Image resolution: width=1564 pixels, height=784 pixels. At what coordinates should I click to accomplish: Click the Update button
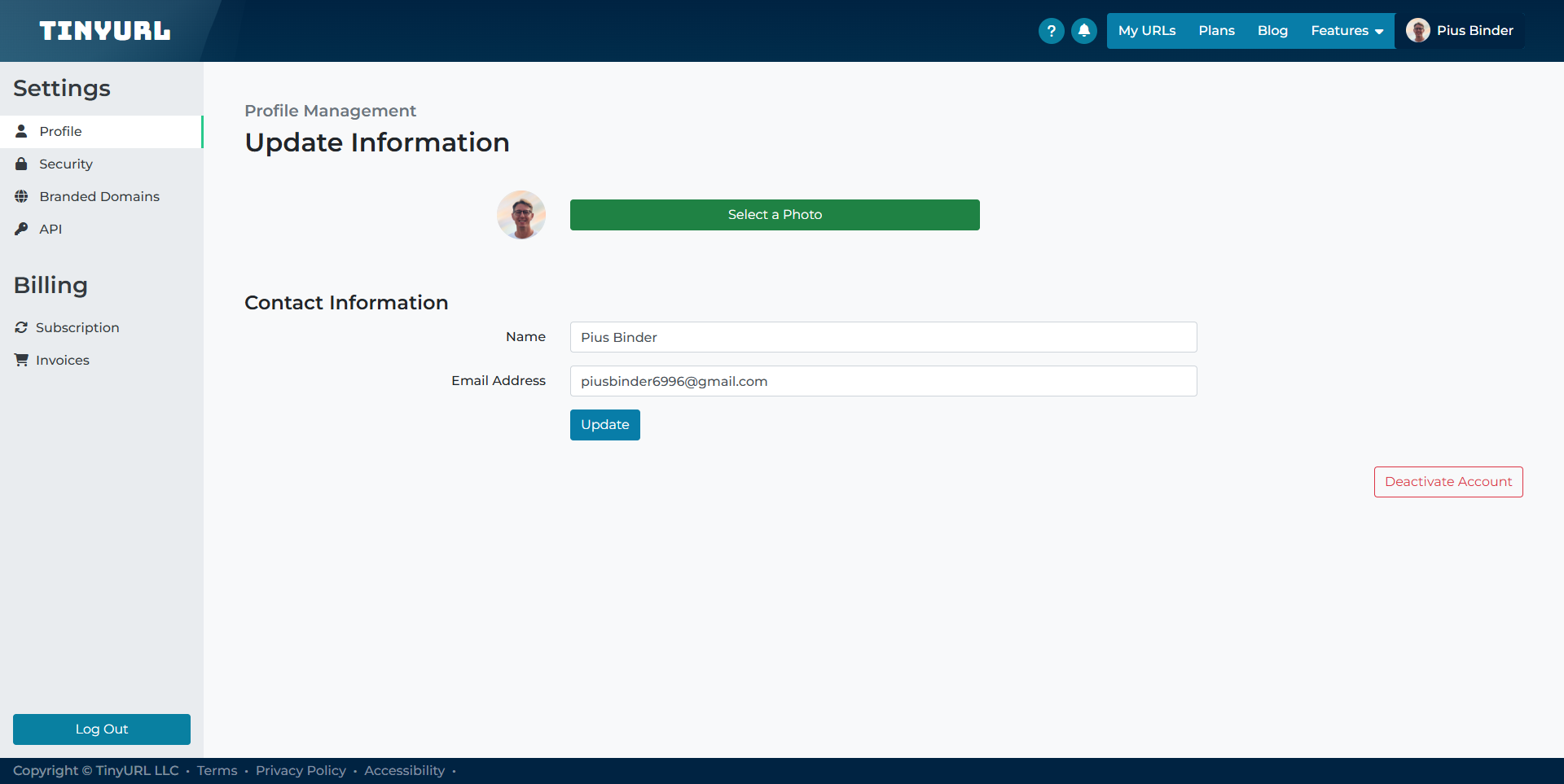pos(604,425)
